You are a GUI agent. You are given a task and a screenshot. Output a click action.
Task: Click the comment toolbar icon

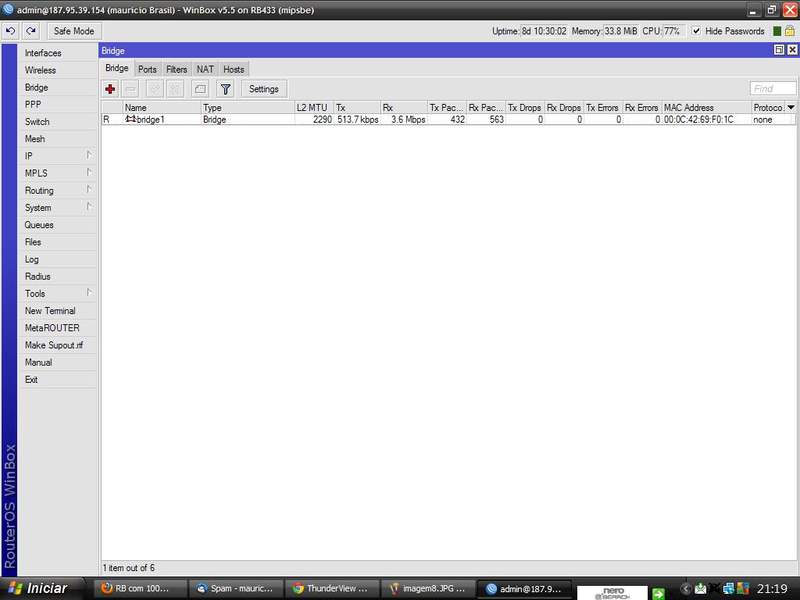pyautogui.click(x=200, y=89)
